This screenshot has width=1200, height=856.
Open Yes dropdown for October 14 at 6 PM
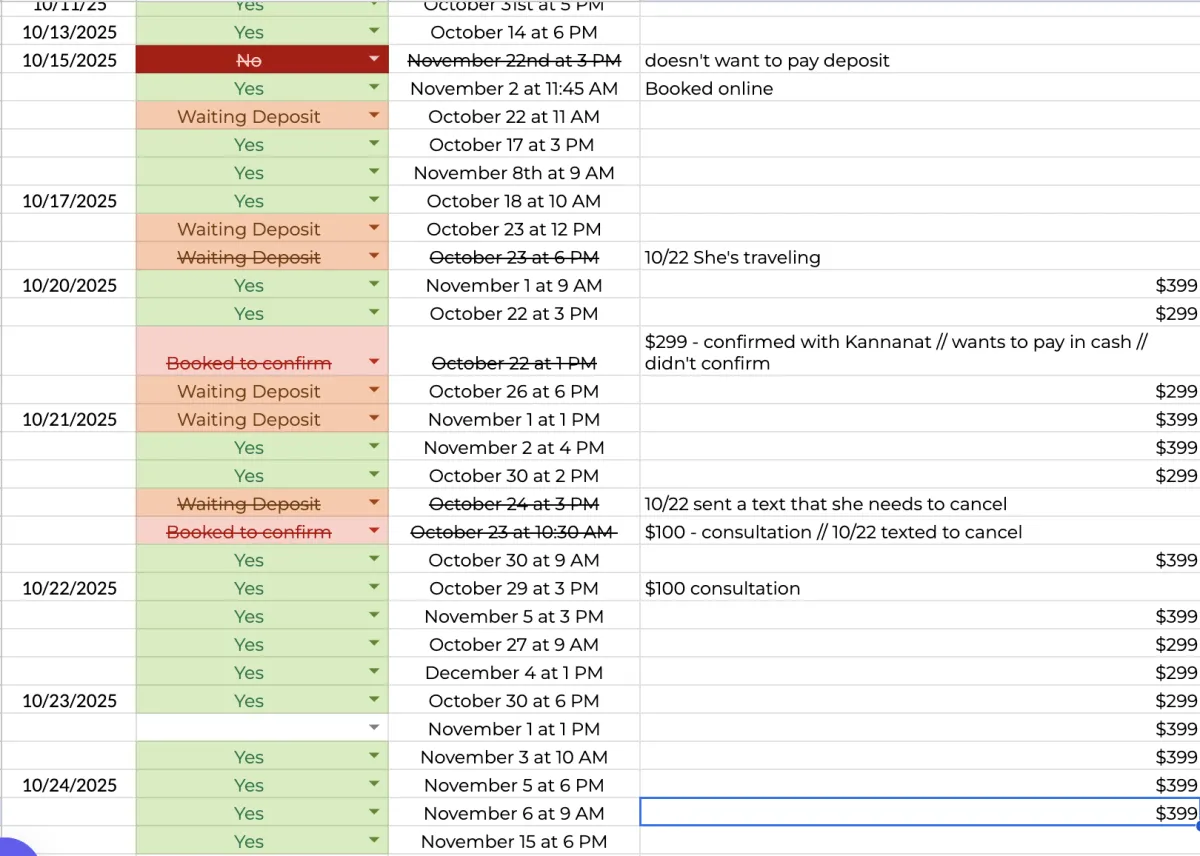coord(374,32)
